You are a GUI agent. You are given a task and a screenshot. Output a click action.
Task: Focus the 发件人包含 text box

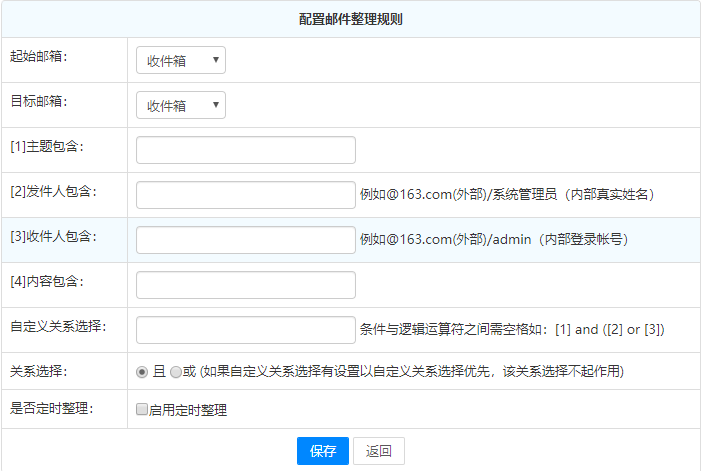pos(246,195)
